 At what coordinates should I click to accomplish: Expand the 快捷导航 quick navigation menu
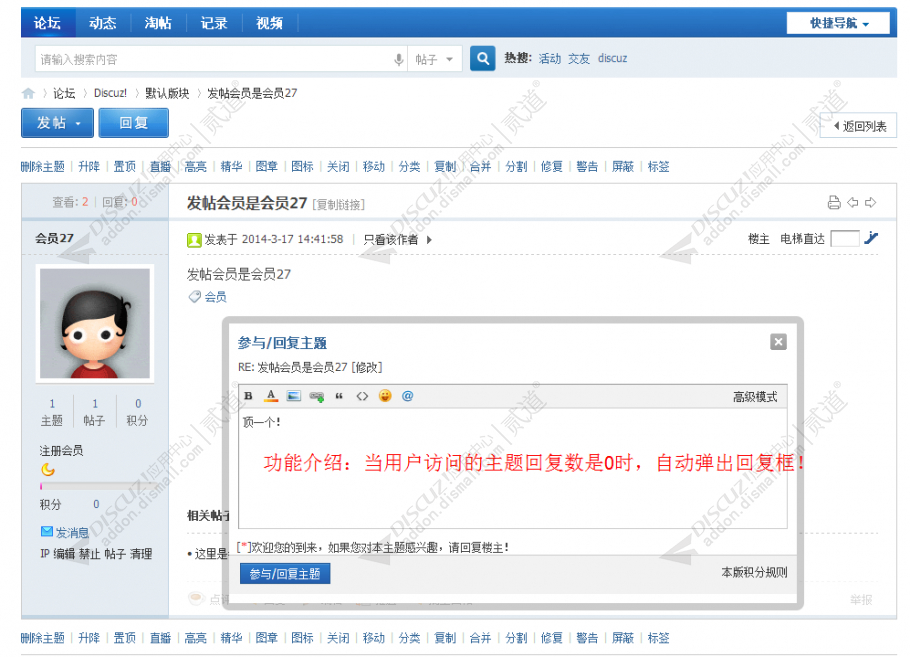[838, 22]
